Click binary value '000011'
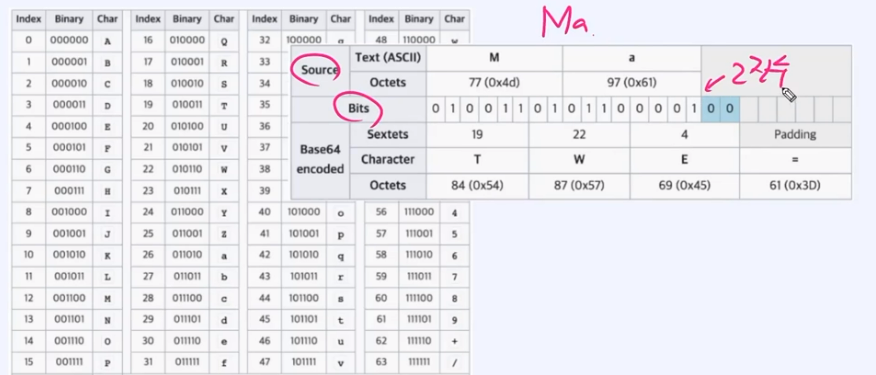876x375 pixels. coord(69,105)
